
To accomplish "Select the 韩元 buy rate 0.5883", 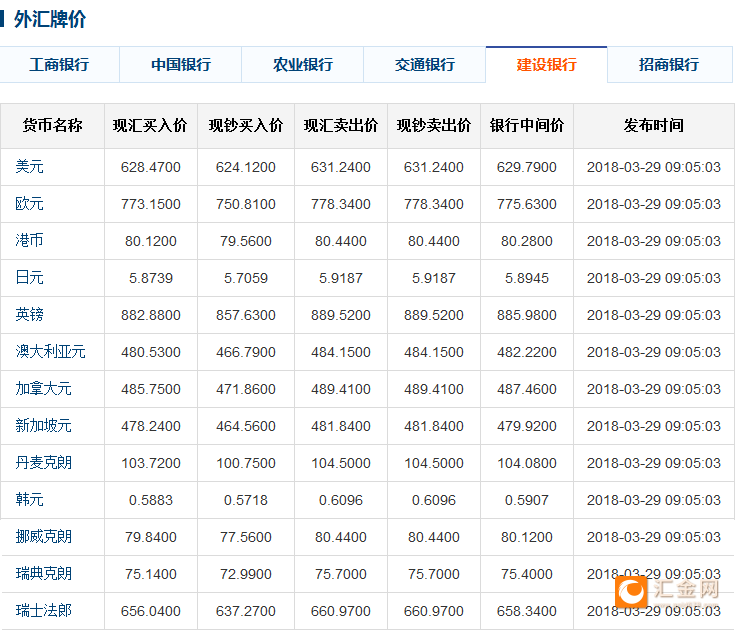I will point(151,501).
